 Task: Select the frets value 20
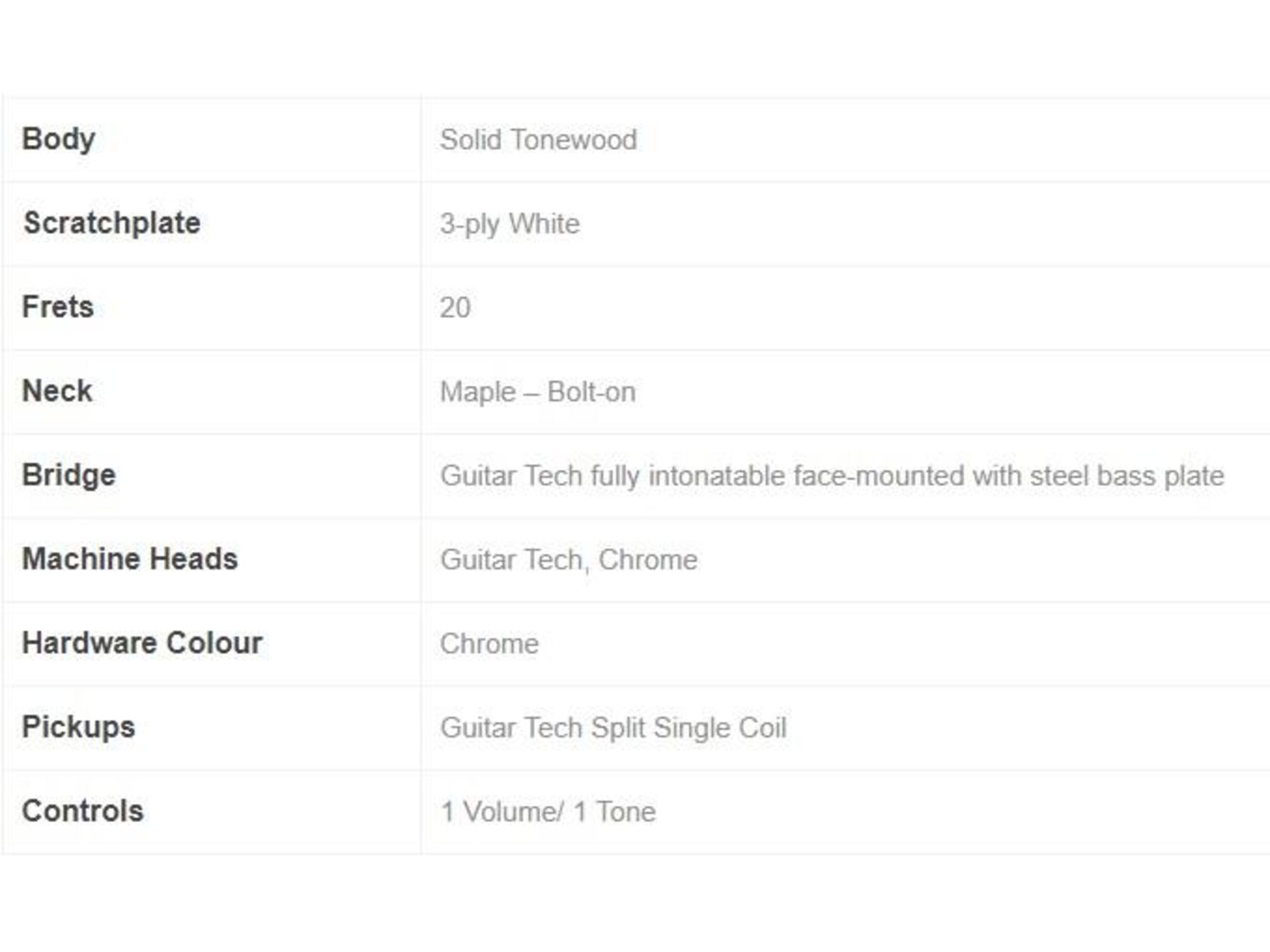[455, 308]
